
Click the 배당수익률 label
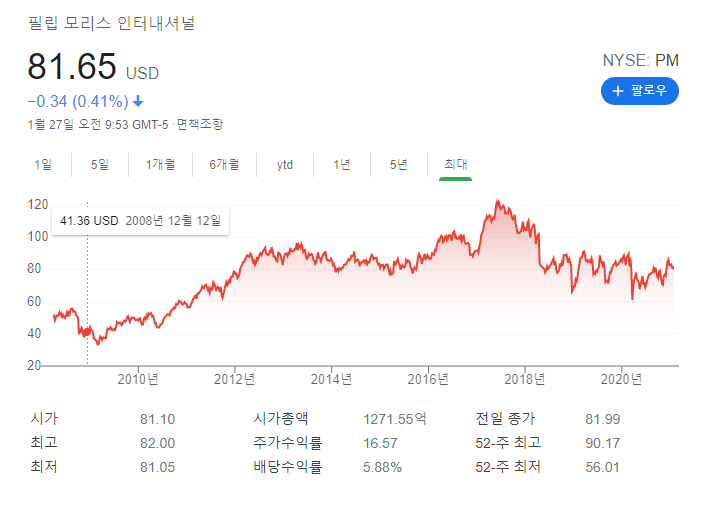point(288,467)
